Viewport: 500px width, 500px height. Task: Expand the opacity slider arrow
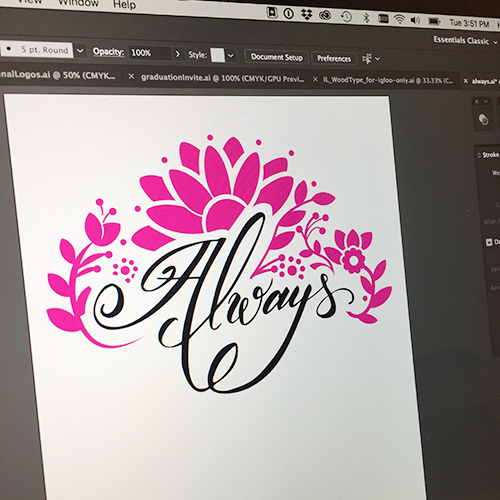point(178,54)
